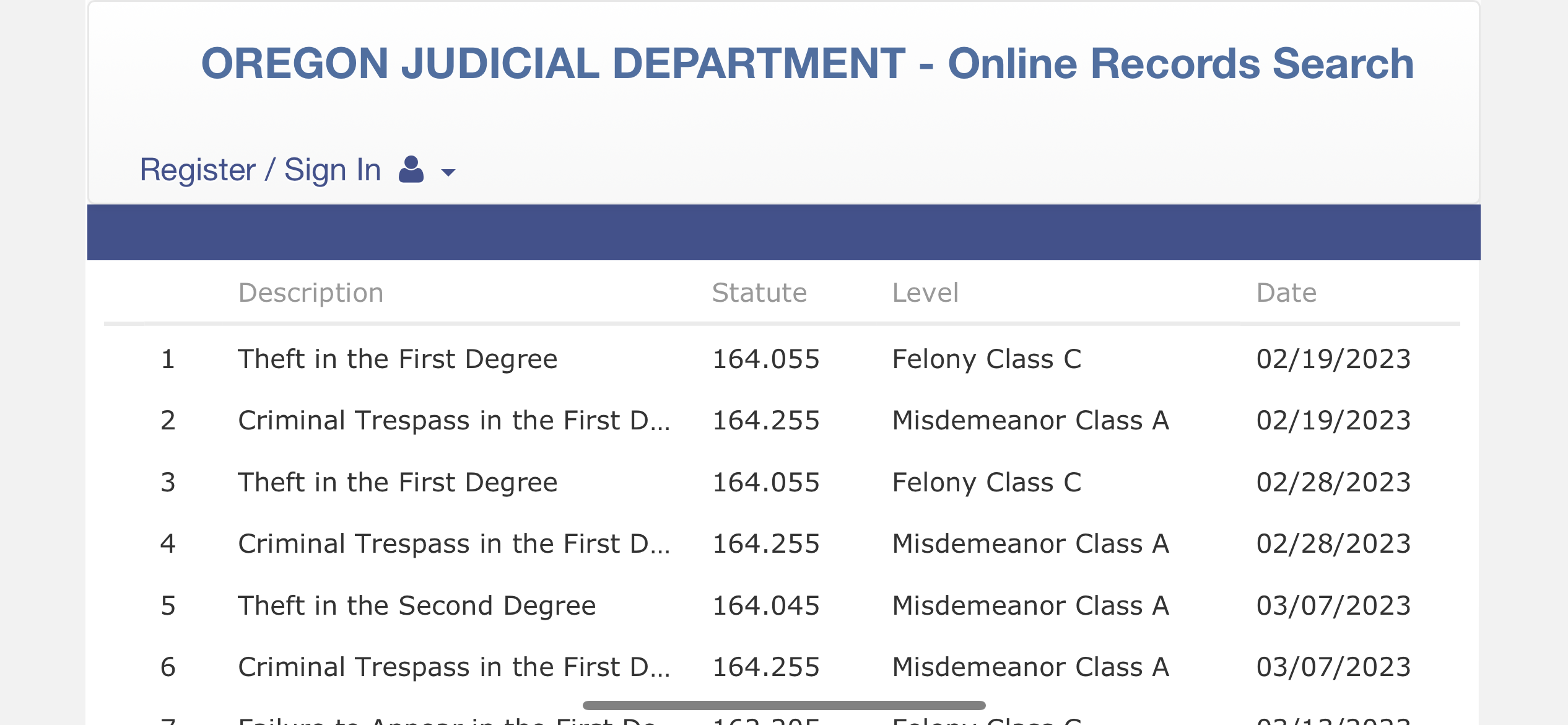
Task: Click the horizontal scrollbar at the bottom
Action: coord(784,705)
